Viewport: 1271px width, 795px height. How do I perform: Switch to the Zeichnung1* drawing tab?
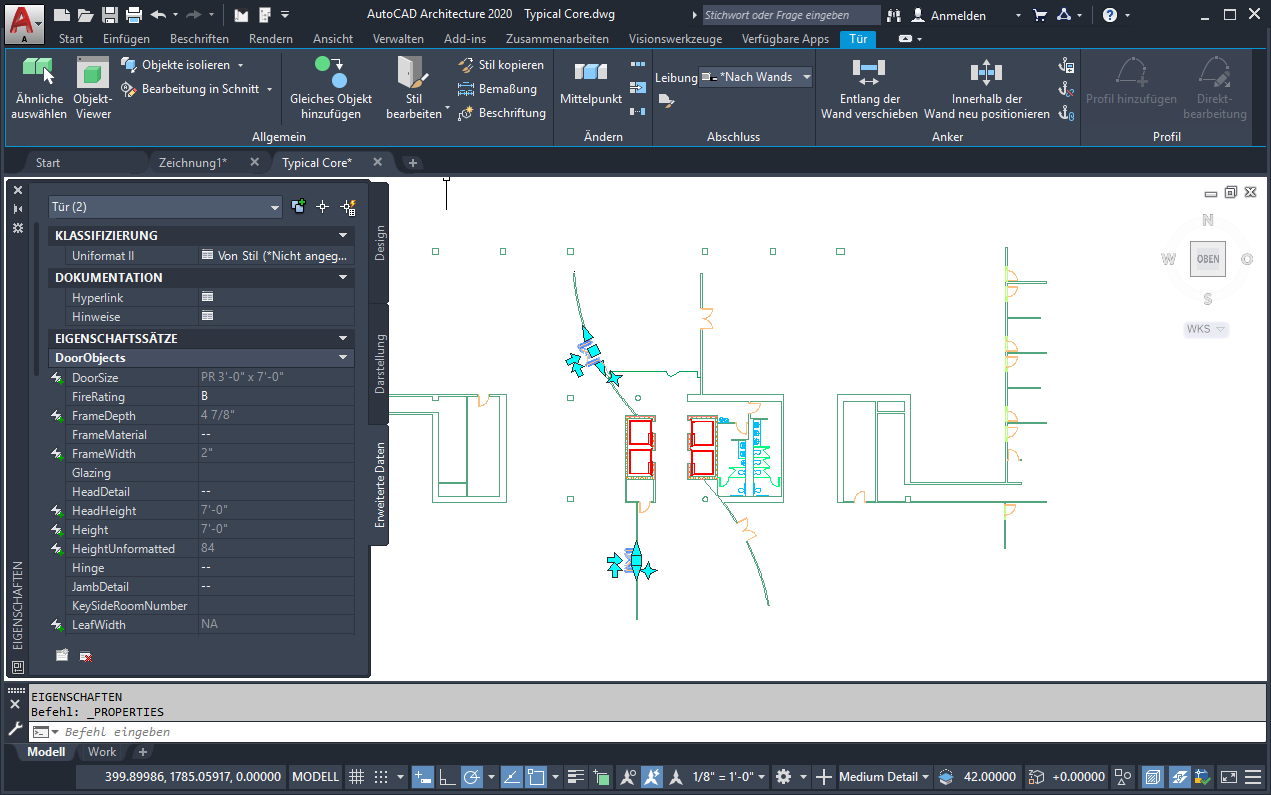pyautogui.click(x=192, y=162)
